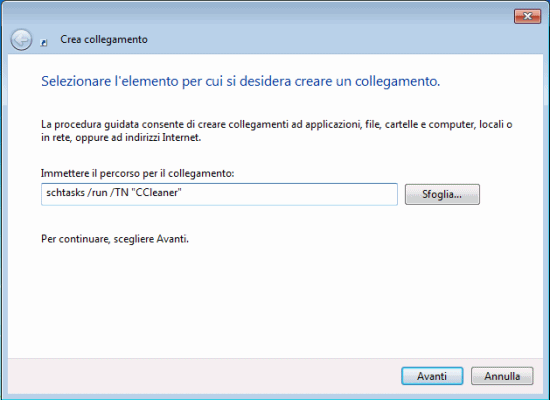Continue with the Avanti button
The image size is (550, 400).
pyautogui.click(x=432, y=376)
